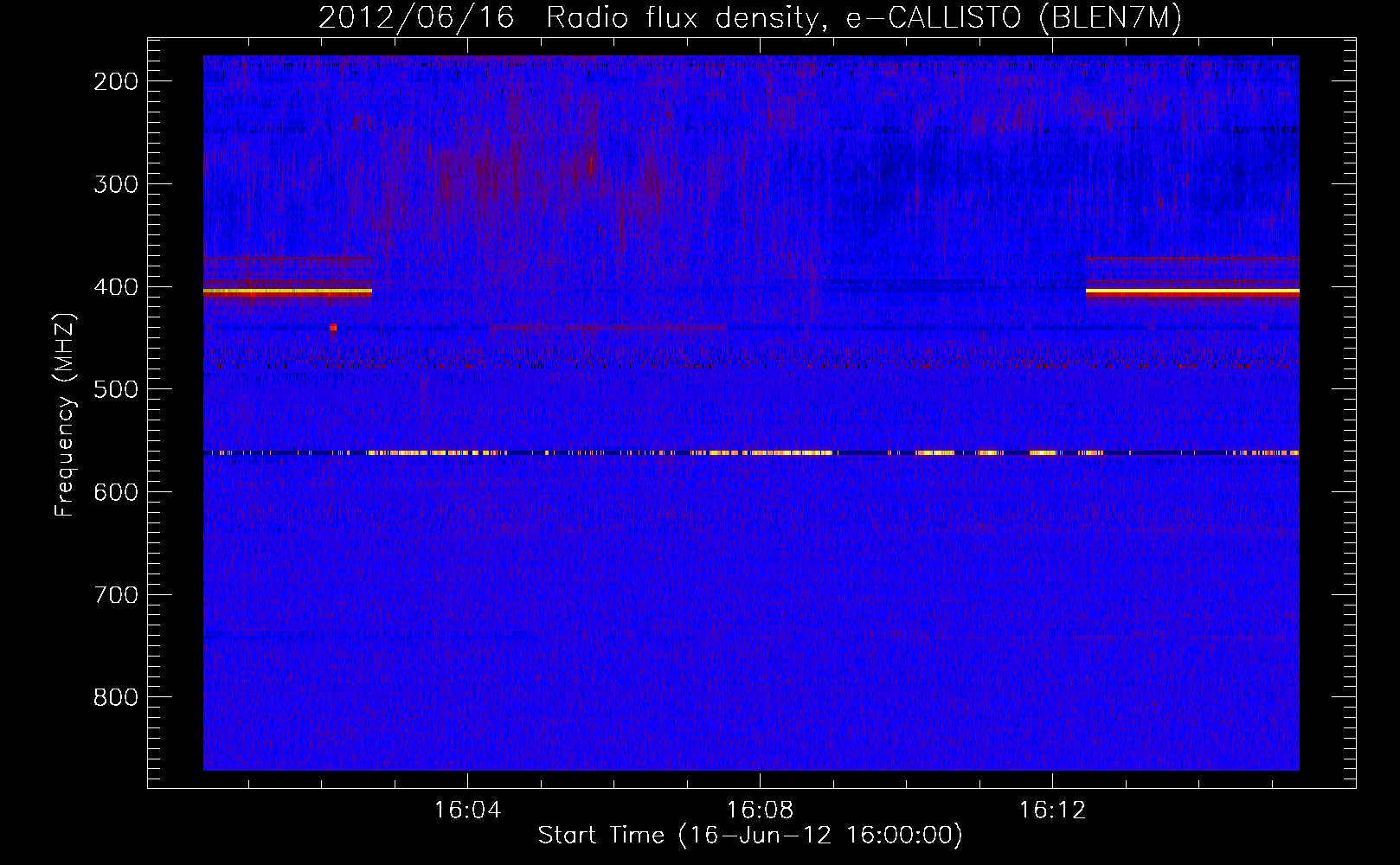The width and height of the screenshot is (1400, 865).
Task: Click the plot title "2012/06/16 Radio flux density, e-CALLISTO (BLEN7M)"
Action: tap(750, 18)
